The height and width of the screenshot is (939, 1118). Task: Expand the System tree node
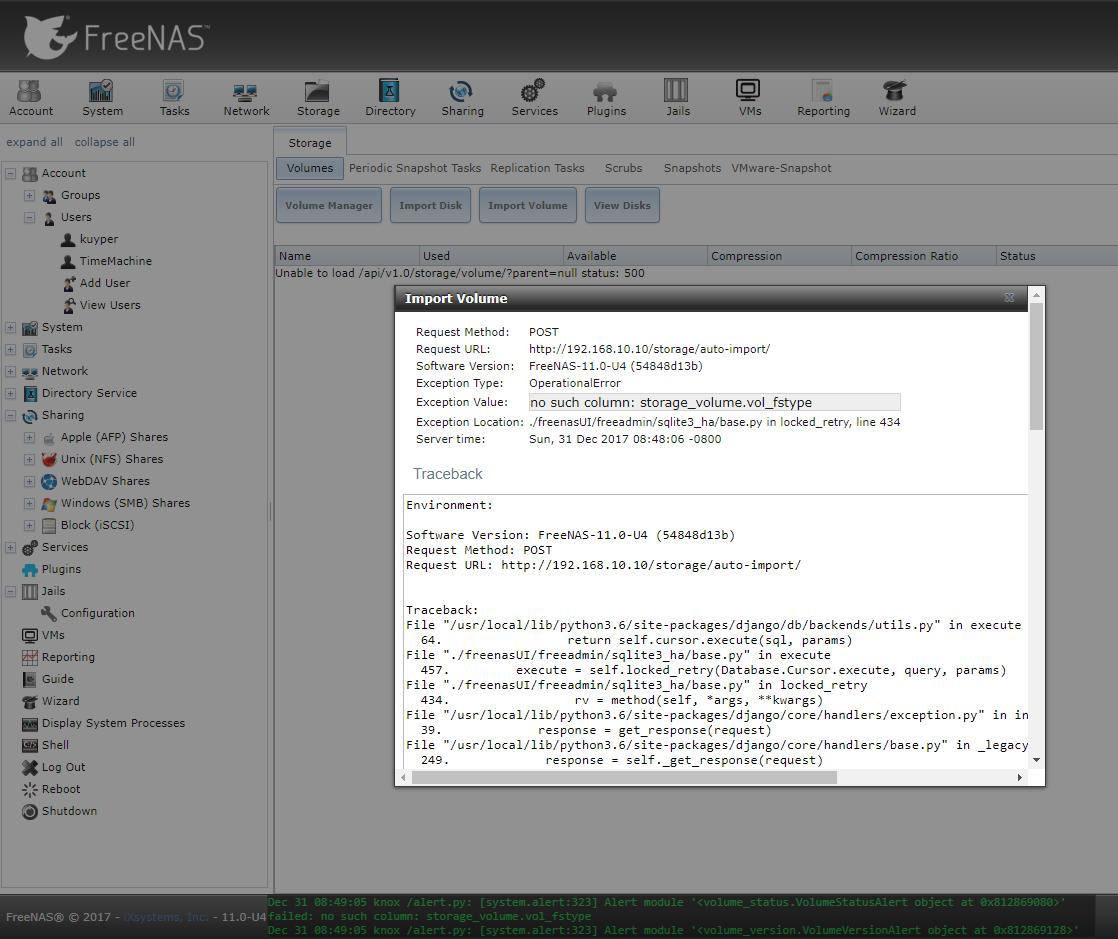[x=11, y=327]
